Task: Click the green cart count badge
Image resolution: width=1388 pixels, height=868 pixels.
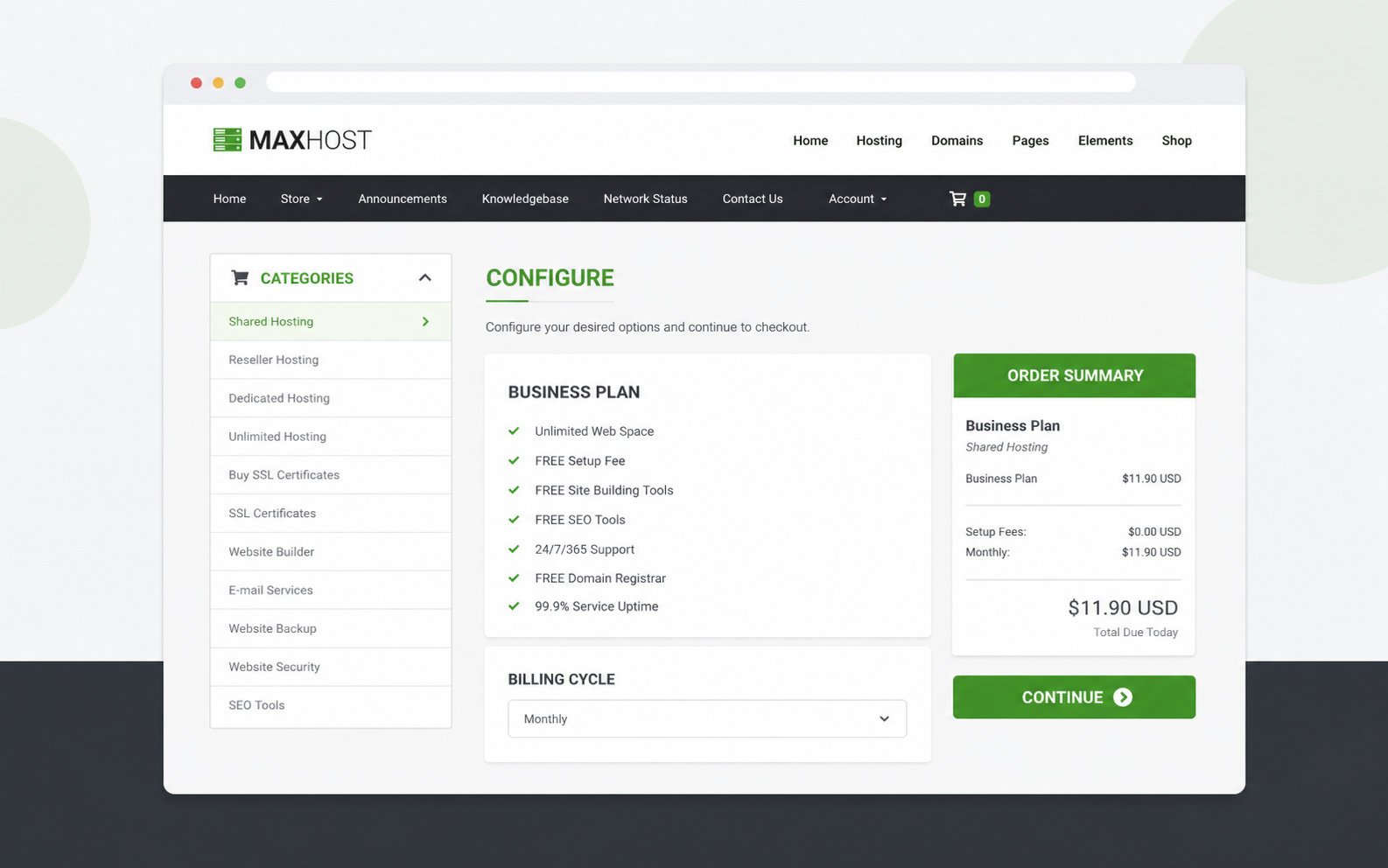Action: [x=982, y=199]
